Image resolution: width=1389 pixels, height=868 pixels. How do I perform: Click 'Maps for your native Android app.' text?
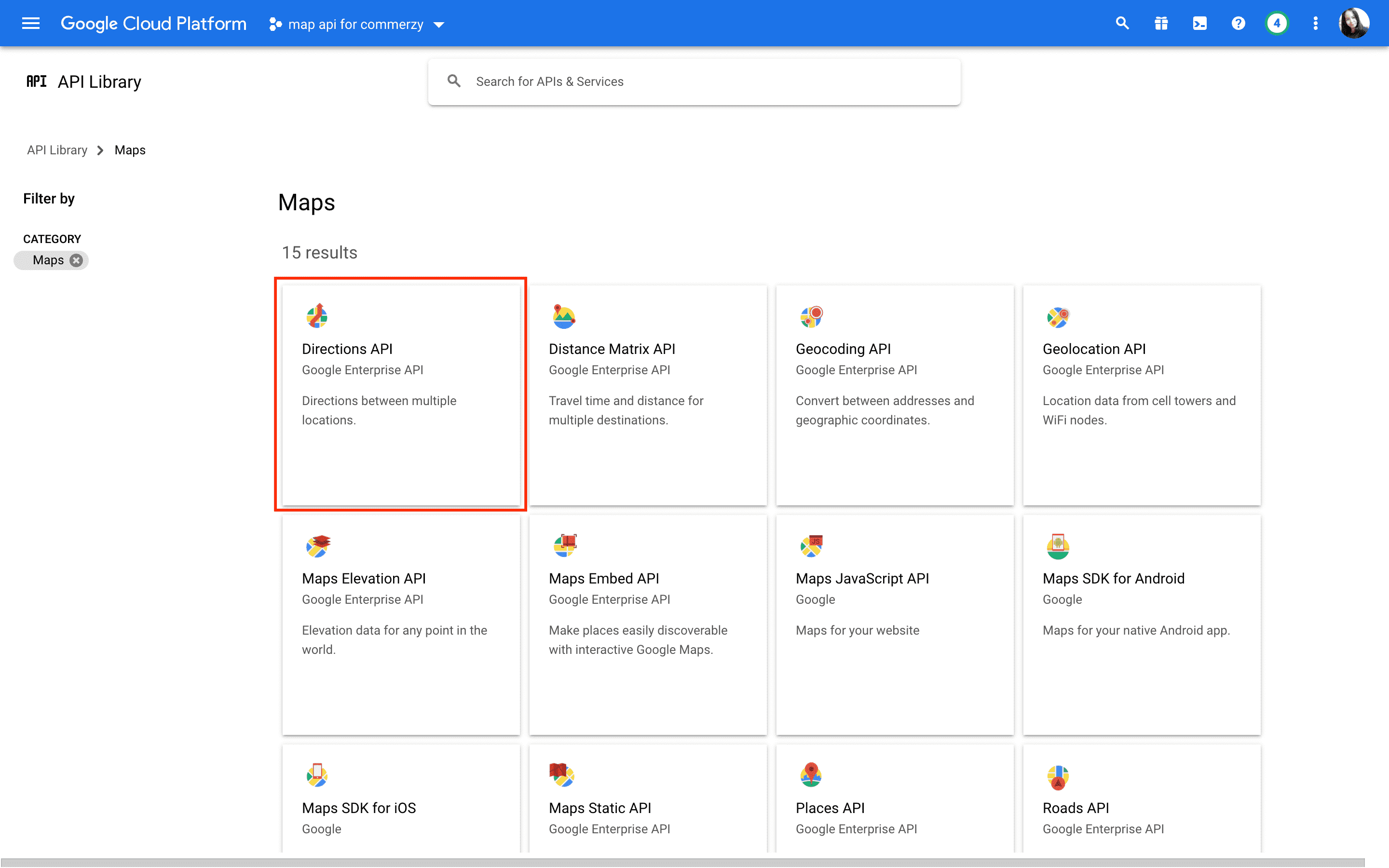pos(1136,630)
